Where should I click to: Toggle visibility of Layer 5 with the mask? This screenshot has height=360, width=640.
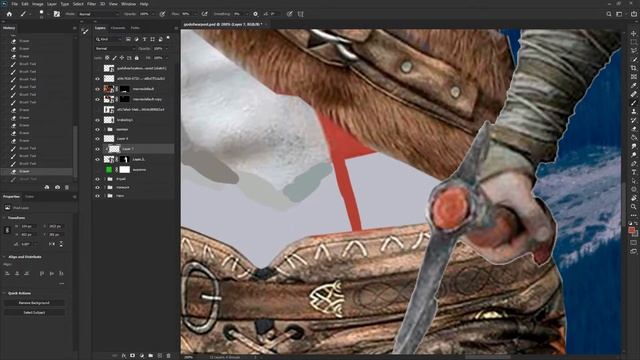98,159
